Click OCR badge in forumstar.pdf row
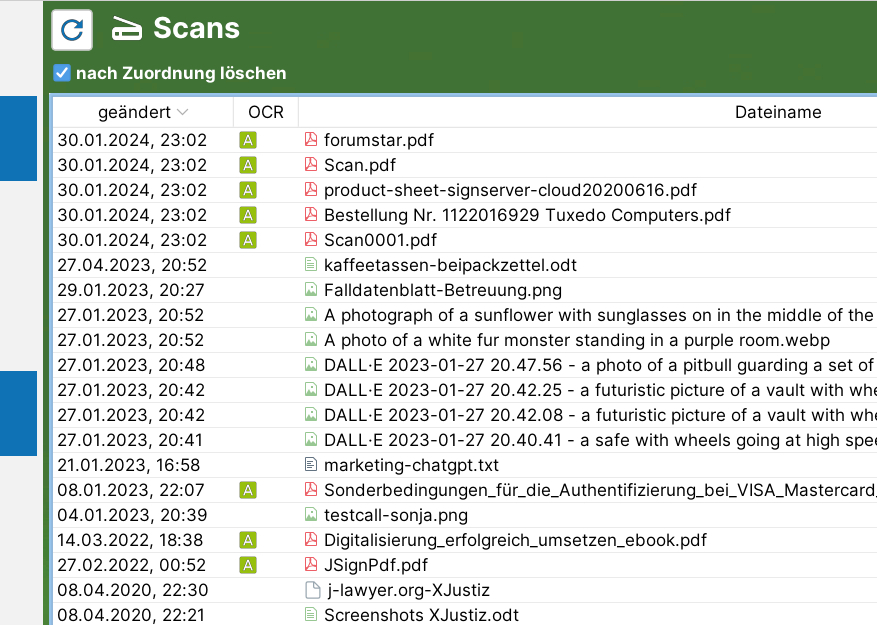The height and width of the screenshot is (625, 877). [248, 140]
